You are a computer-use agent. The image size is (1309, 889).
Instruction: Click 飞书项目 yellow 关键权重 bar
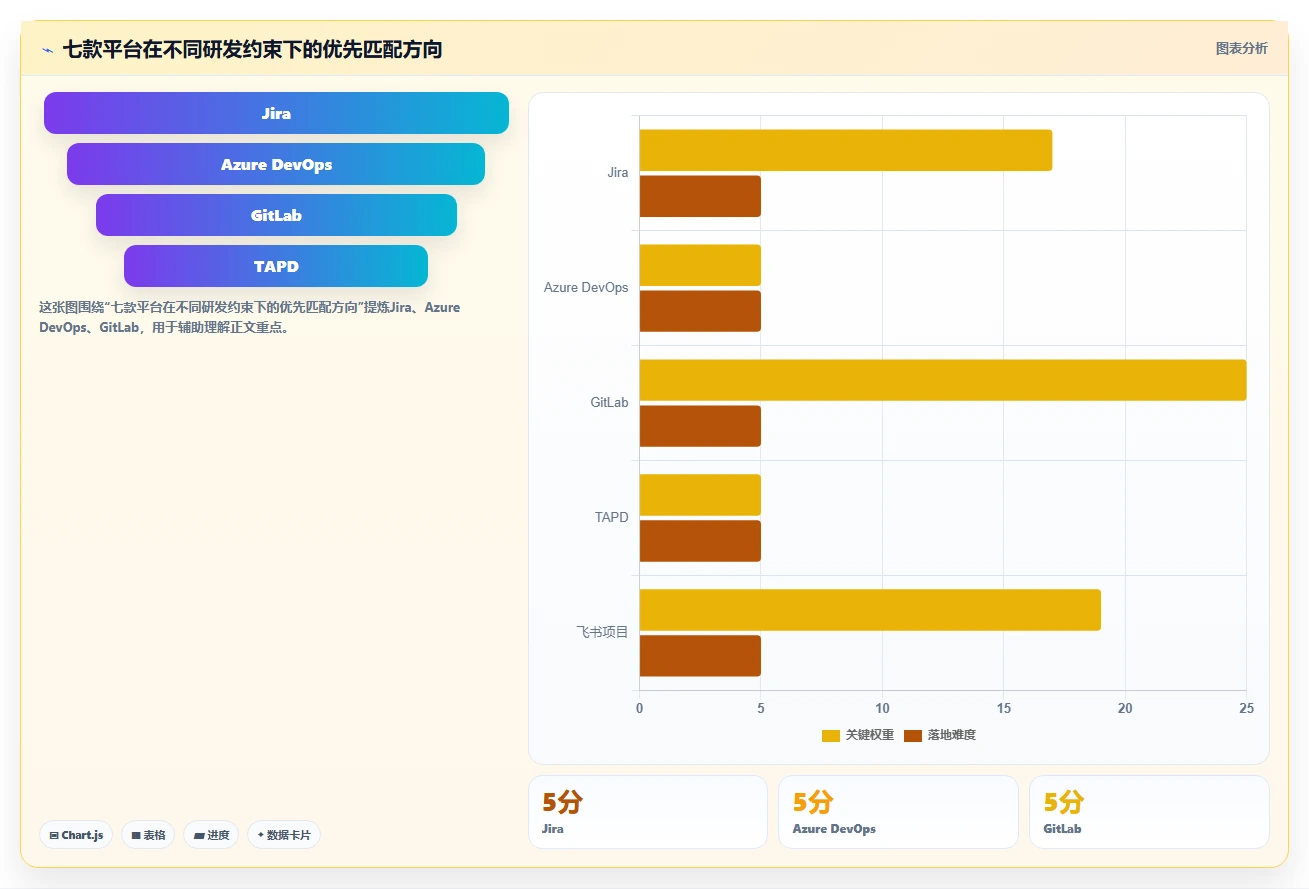870,610
